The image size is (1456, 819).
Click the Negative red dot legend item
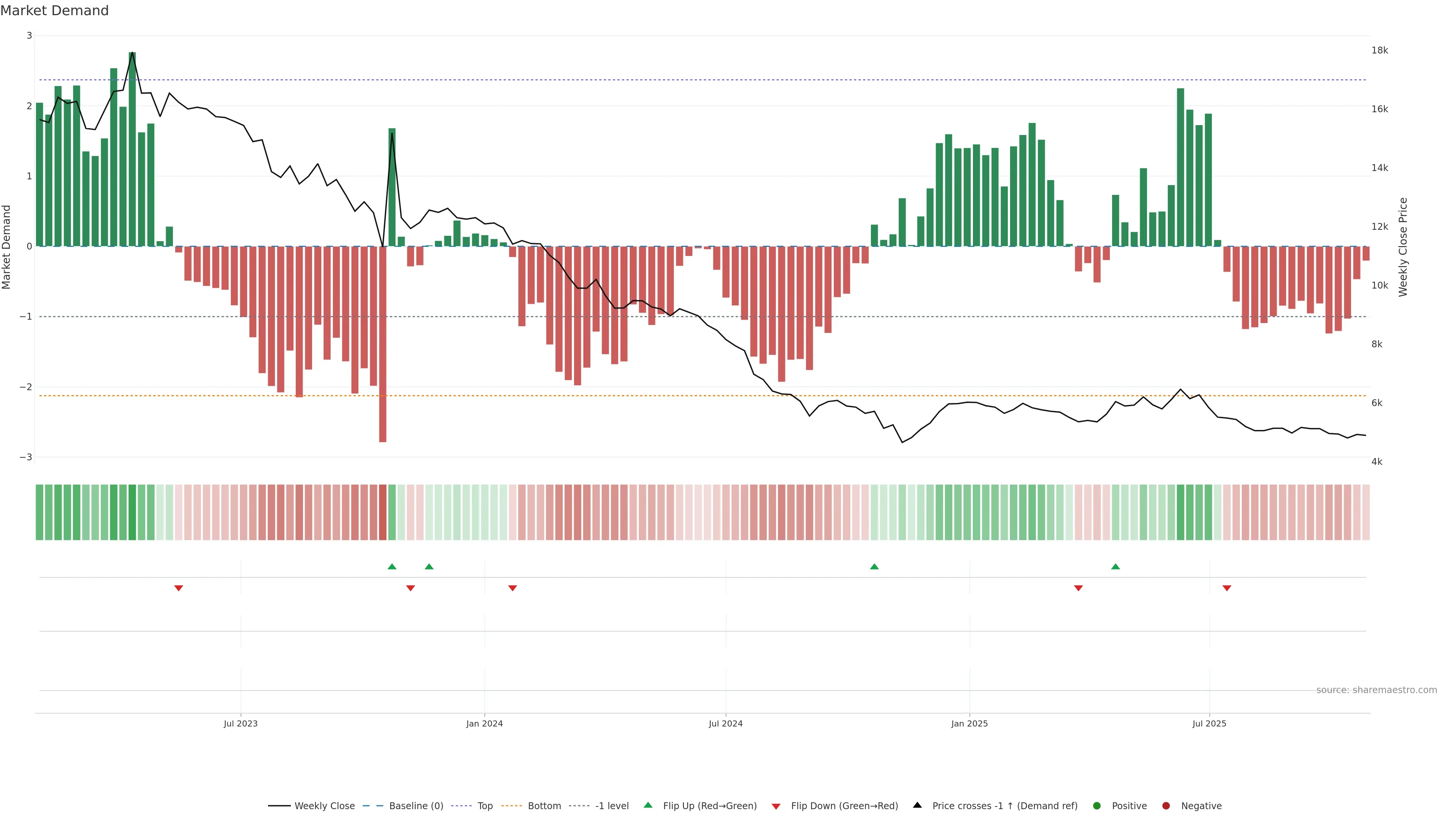click(x=1200, y=806)
